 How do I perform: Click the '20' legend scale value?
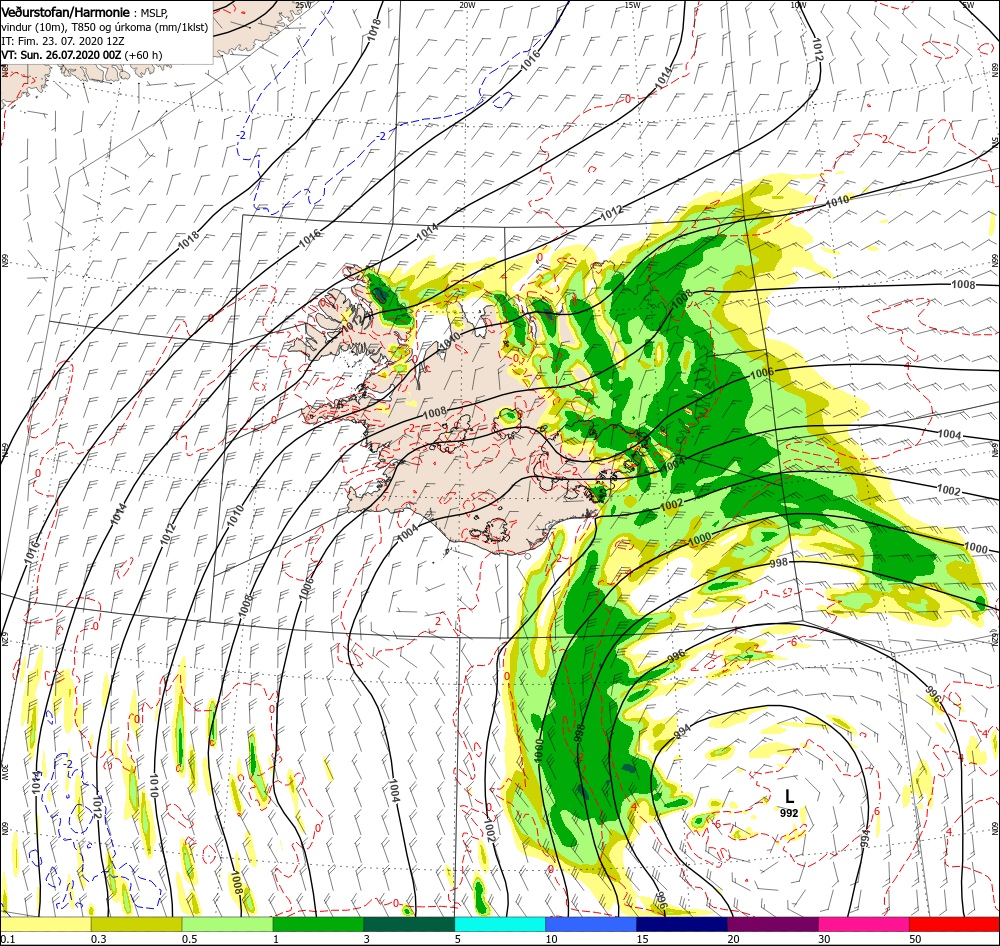pyautogui.click(x=734, y=939)
